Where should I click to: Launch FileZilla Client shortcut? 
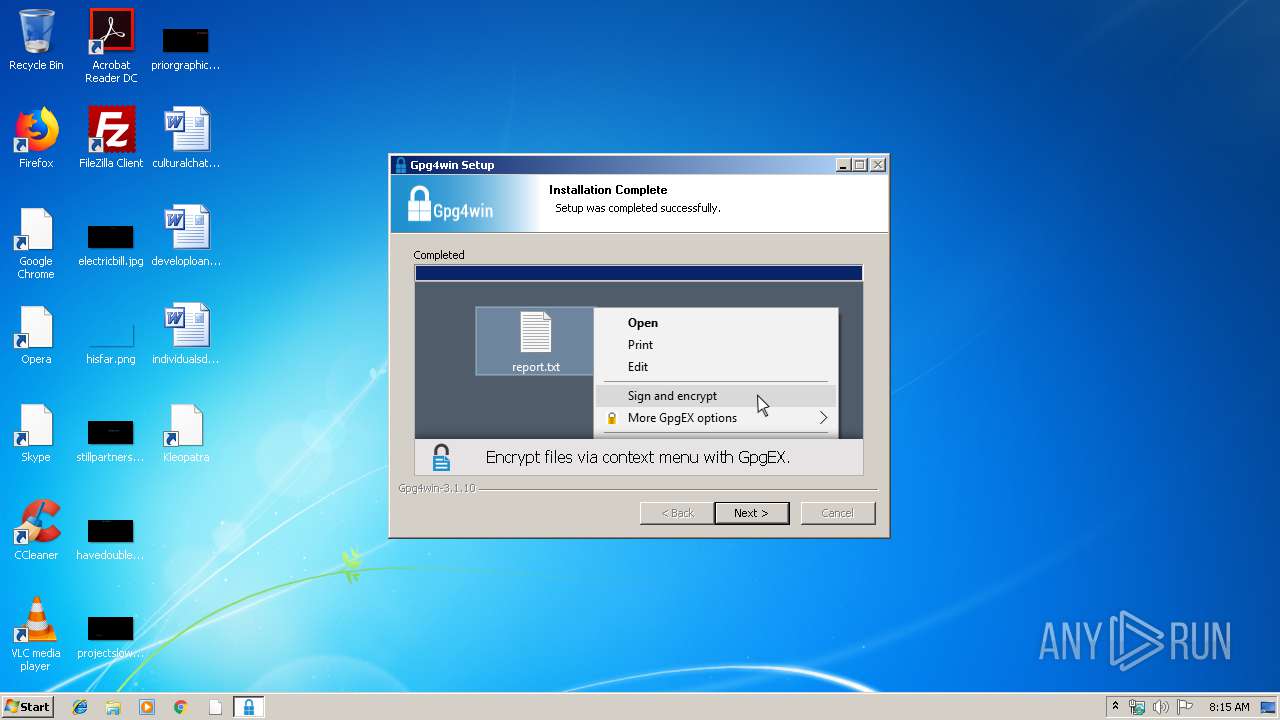coord(111,139)
